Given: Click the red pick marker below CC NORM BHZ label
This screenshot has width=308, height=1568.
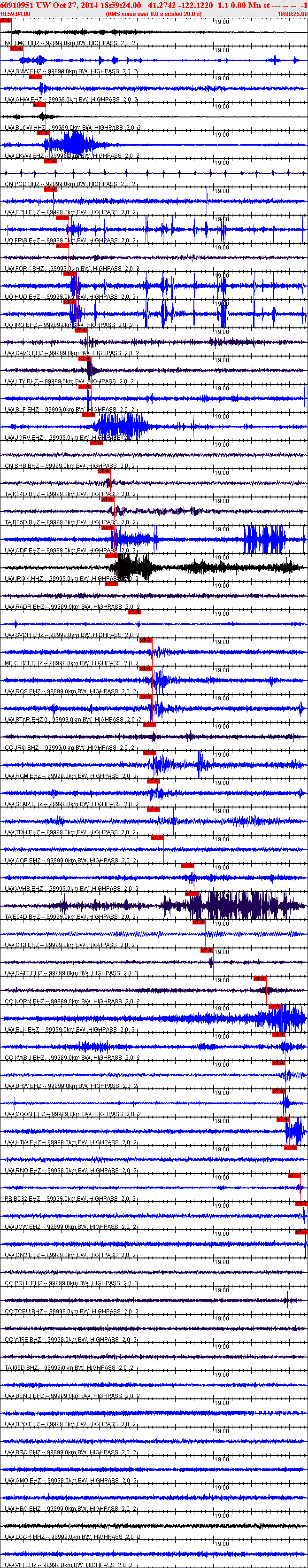Looking at the screenshot, I should pyautogui.click(x=275, y=1007).
